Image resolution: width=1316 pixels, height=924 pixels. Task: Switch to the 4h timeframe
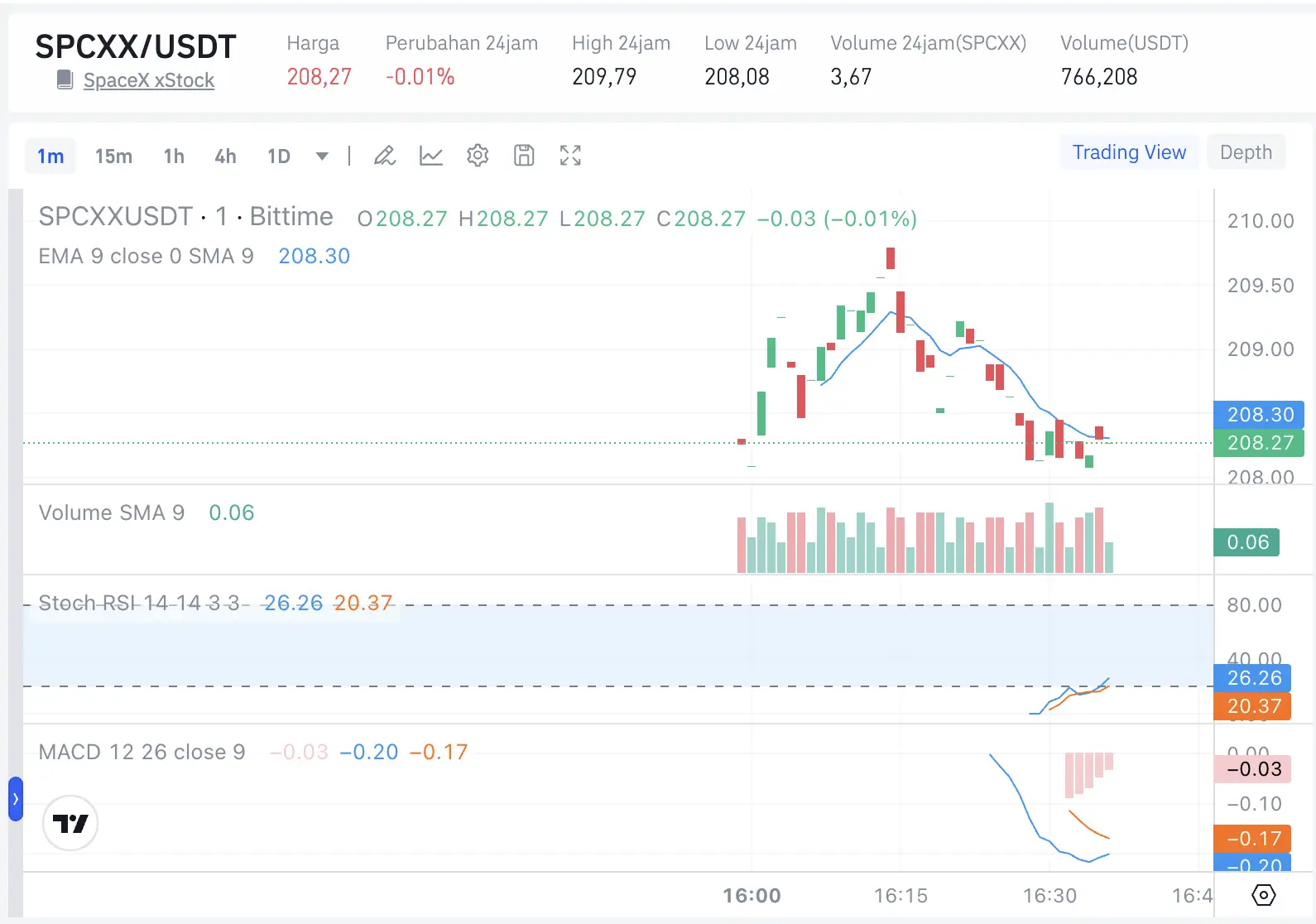pos(225,156)
